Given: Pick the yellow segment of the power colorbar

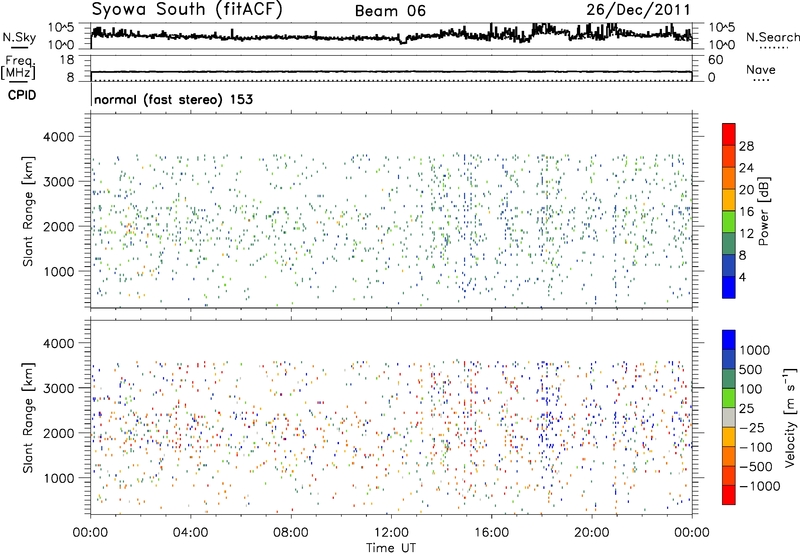Looking at the screenshot, I should click(x=729, y=200).
